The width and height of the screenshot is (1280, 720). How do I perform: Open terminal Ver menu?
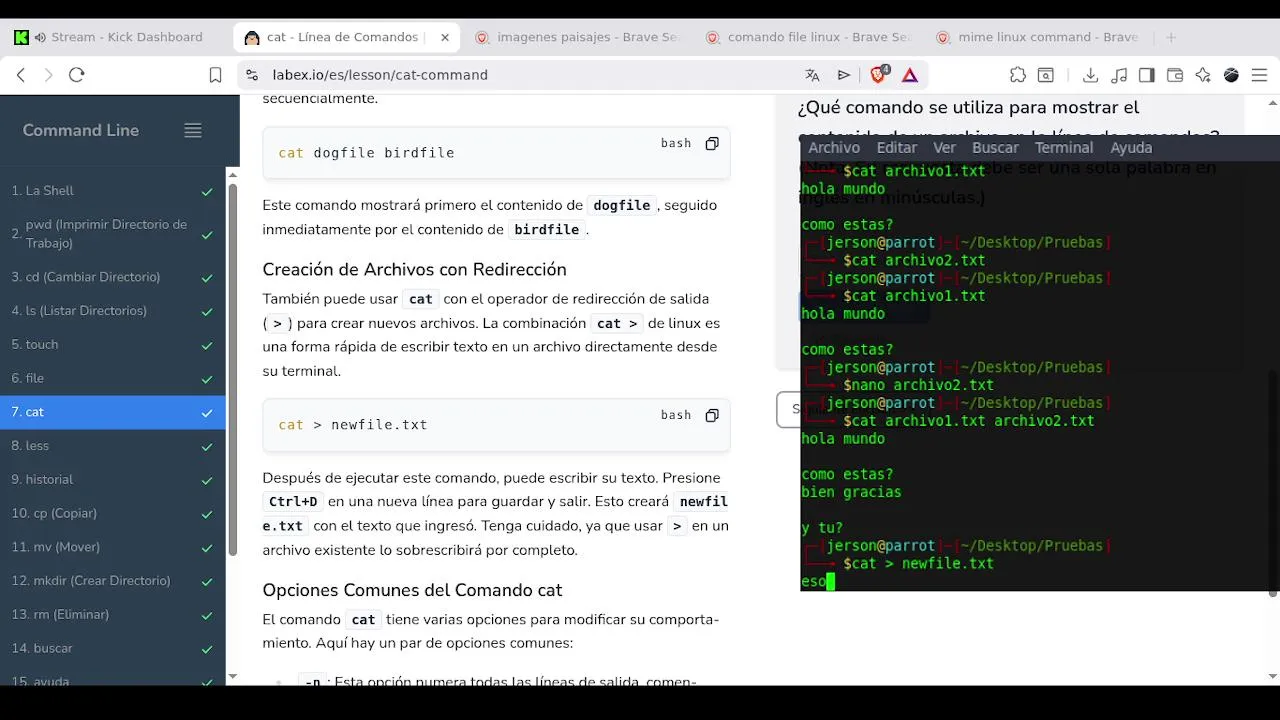(945, 147)
